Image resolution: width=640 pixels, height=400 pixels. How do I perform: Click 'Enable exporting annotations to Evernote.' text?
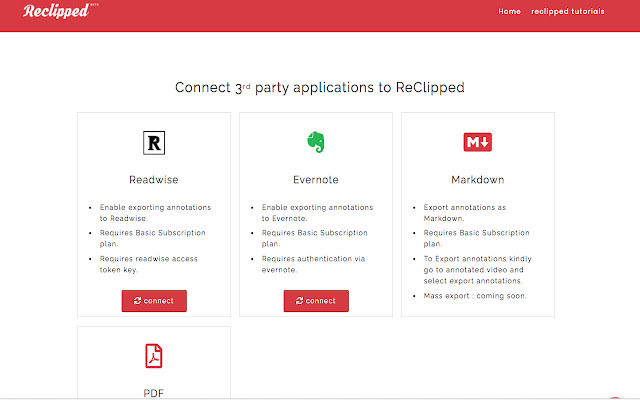coord(318,213)
